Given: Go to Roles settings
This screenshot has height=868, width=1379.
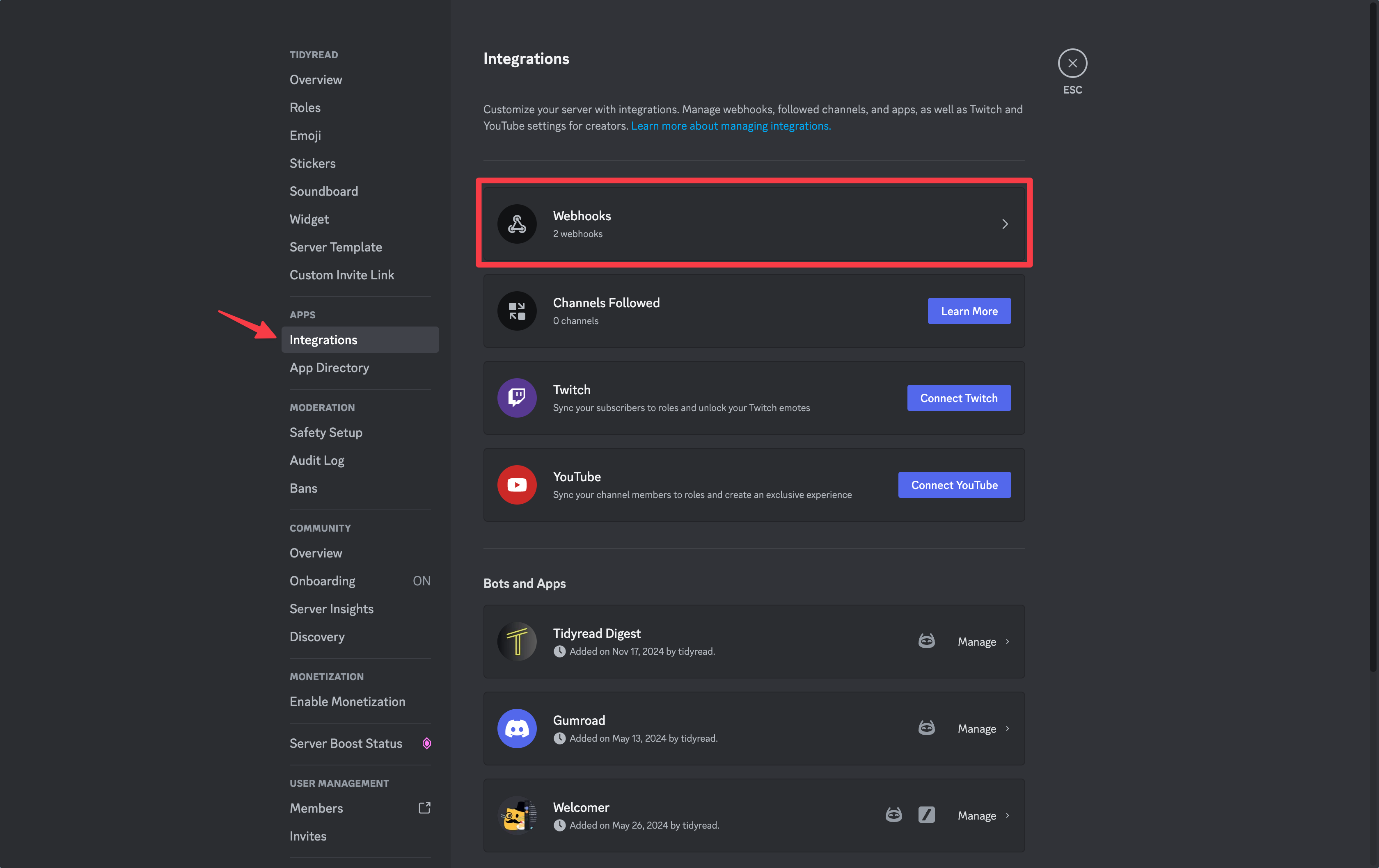Looking at the screenshot, I should (x=360, y=107).
